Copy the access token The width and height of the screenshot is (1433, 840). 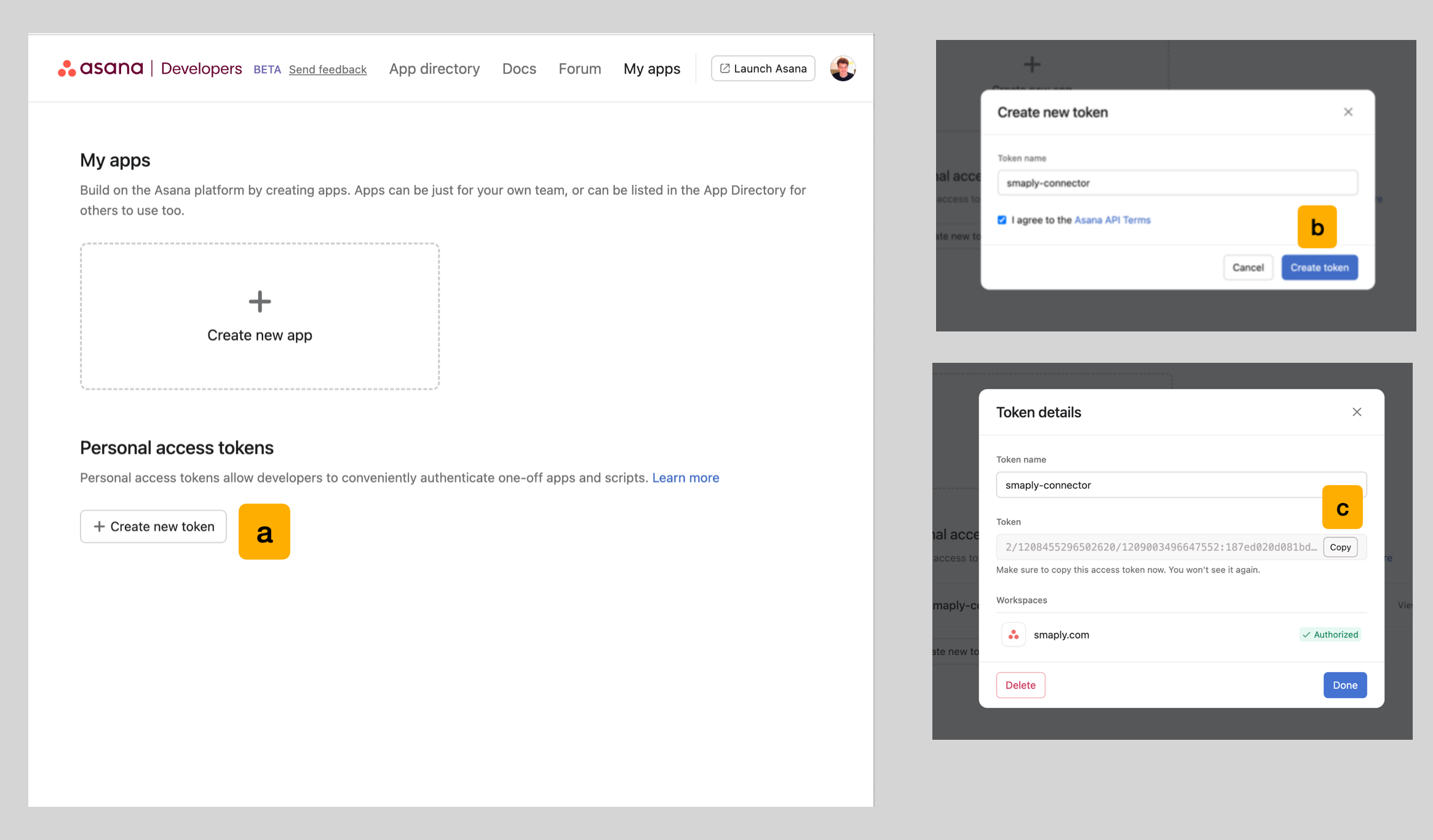pos(1340,547)
